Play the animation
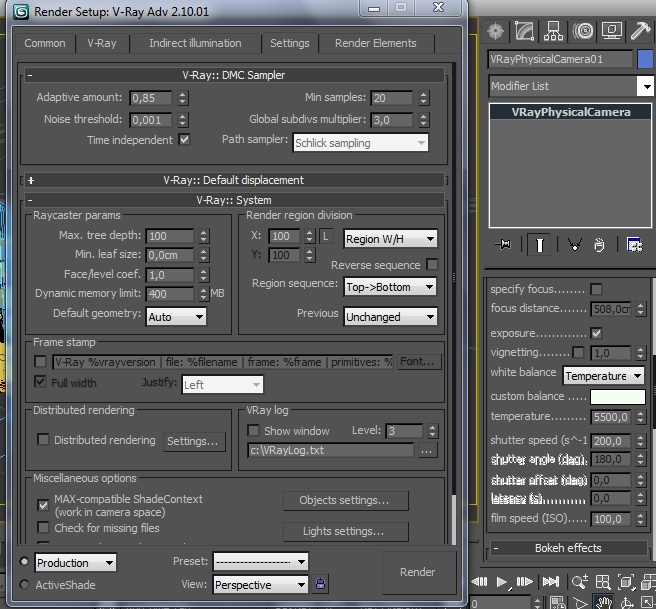This screenshot has width=656, height=609. [502, 582]
